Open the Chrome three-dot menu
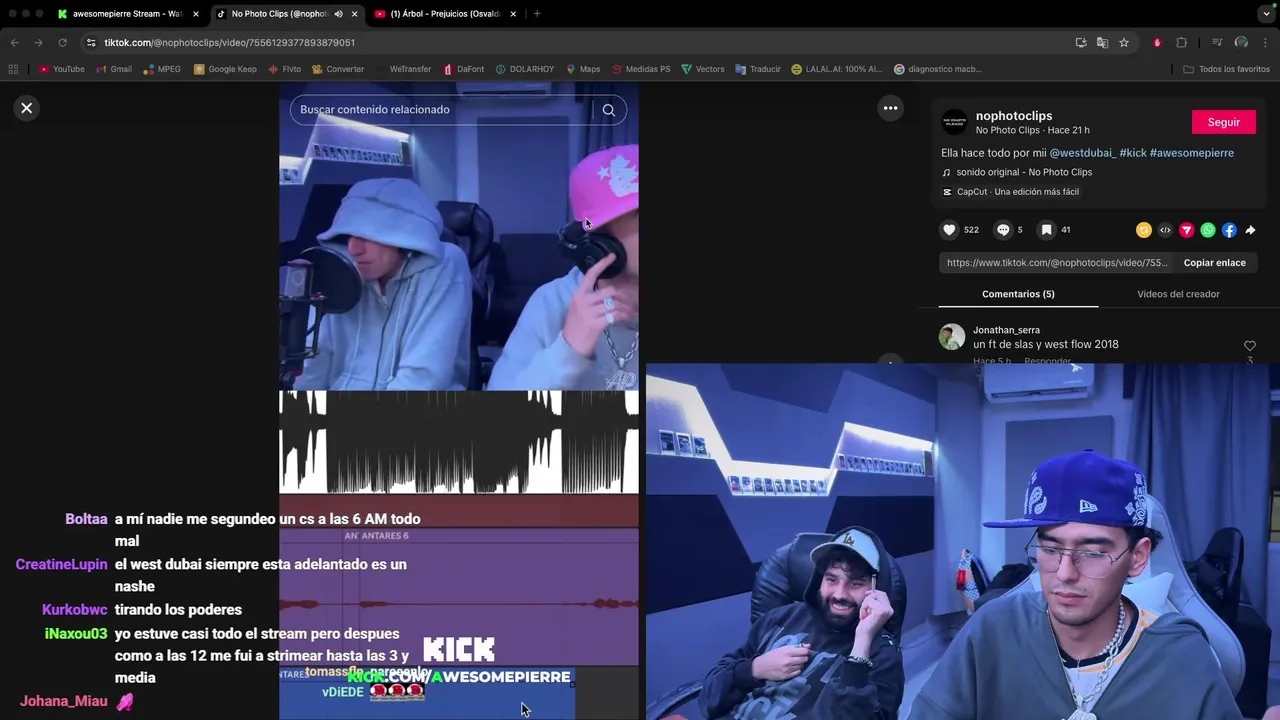The height and width of the screenshot is (720, 1280). coord(1265,43)
